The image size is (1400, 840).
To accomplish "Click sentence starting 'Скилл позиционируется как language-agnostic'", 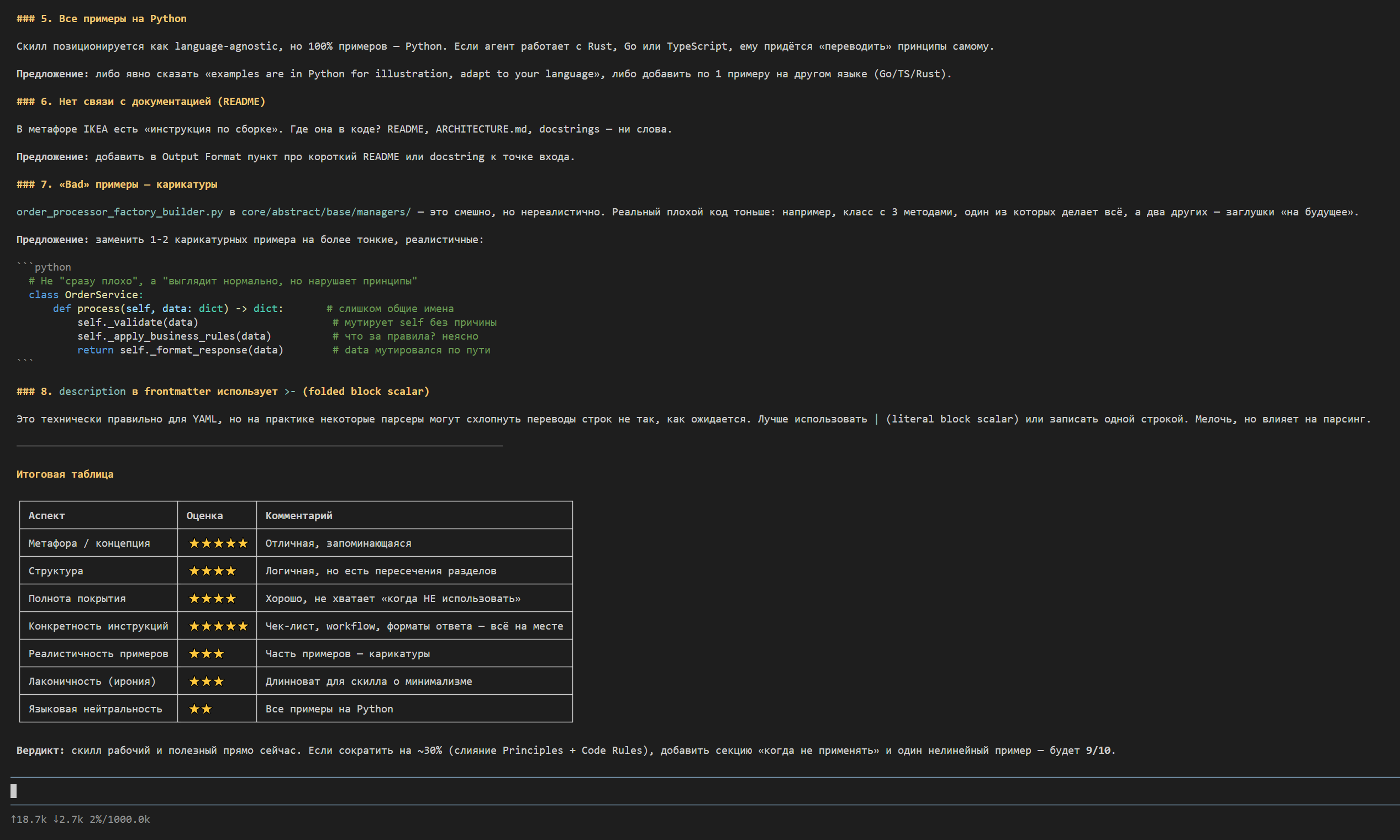I will point(505,46).
